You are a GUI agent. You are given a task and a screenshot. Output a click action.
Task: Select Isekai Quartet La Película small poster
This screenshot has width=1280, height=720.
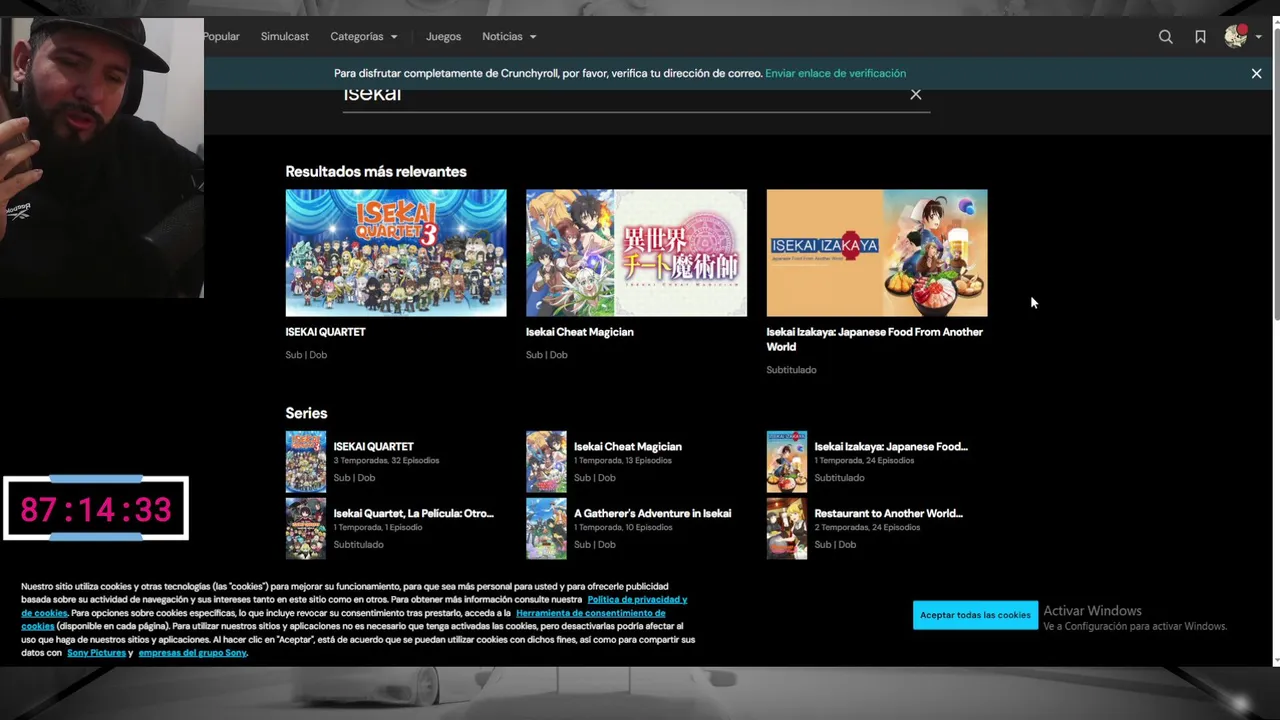(x=306, y=528)
